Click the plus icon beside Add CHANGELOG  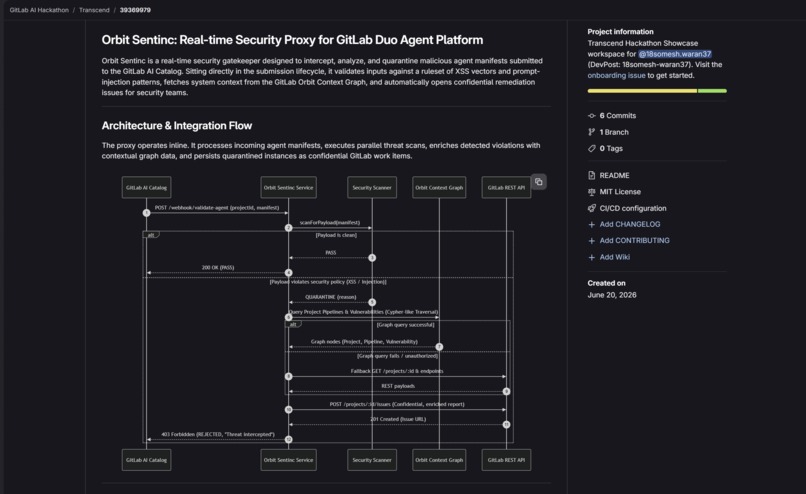tap(592, 225)
